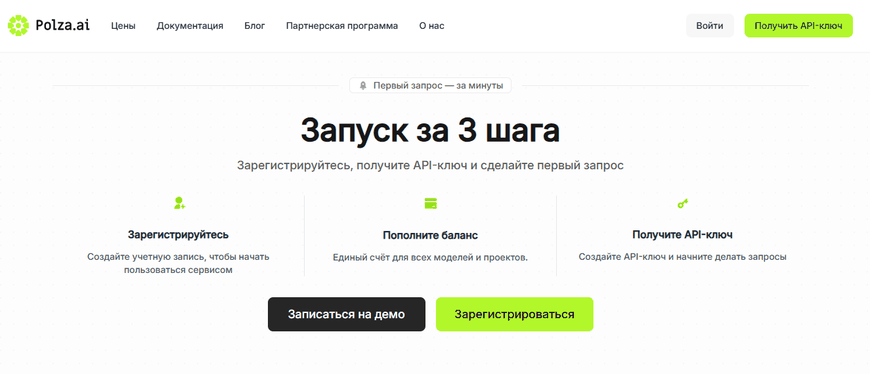Image resolution: width=870 pixels, height=374 pixels.
Task: Click the Получить API-ключ header button
Action: 798,26
